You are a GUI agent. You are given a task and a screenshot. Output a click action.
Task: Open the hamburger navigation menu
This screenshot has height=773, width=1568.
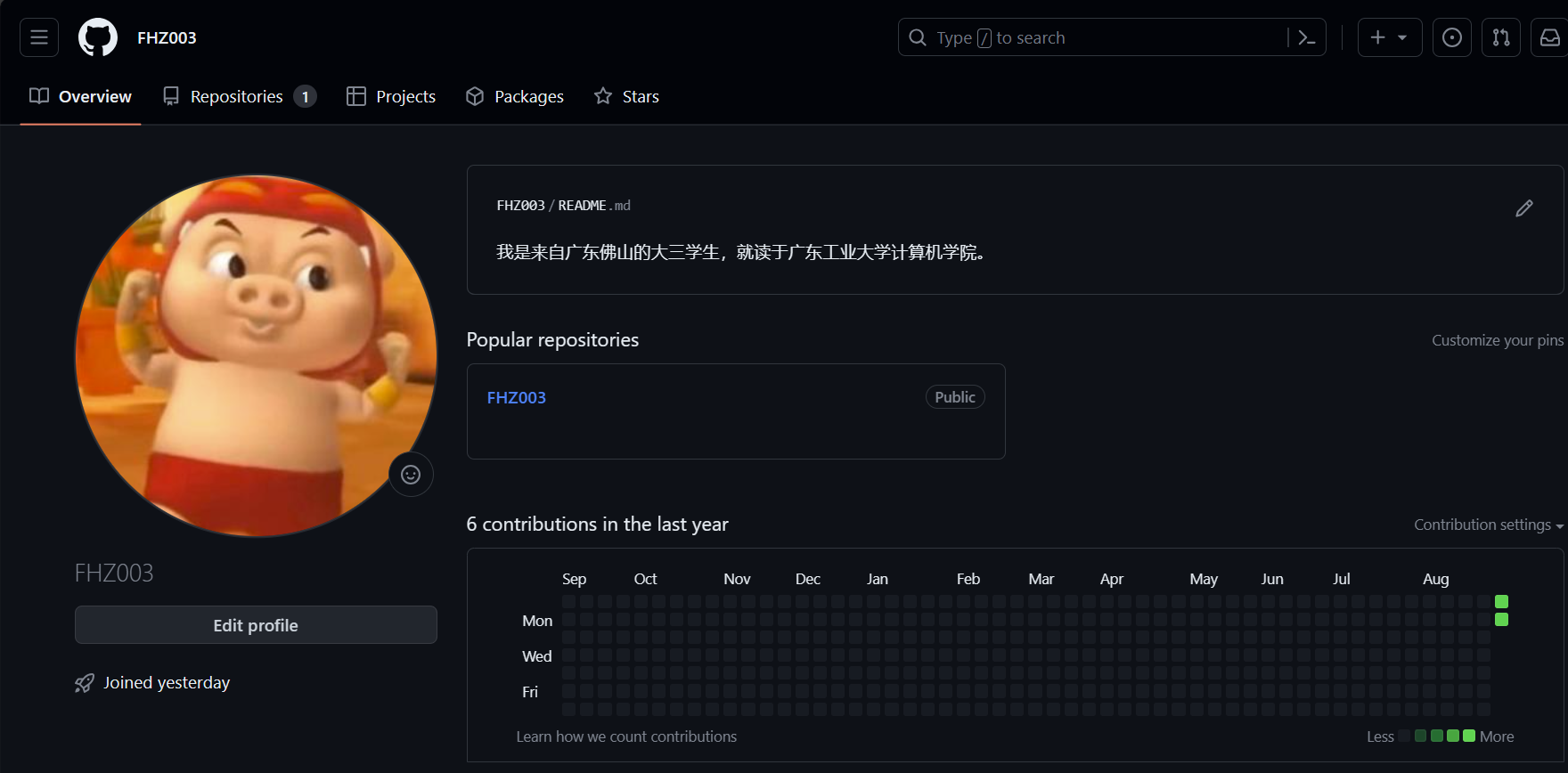point(39,37)
